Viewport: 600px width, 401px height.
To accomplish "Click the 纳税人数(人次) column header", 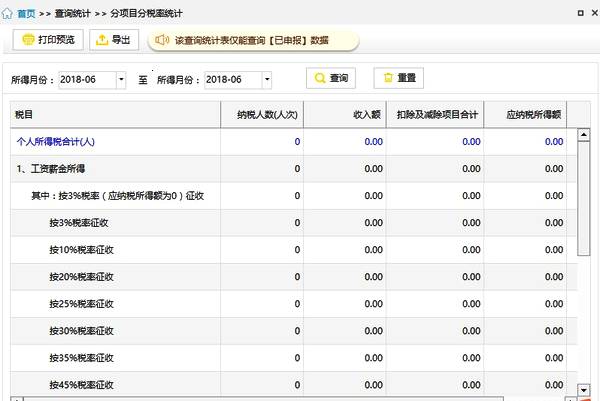I will click(262, 115).
